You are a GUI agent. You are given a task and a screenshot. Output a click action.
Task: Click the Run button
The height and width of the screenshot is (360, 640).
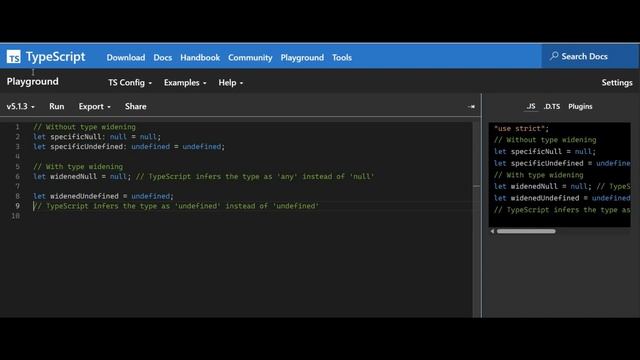pyautogui.click(x=57, y=107)
